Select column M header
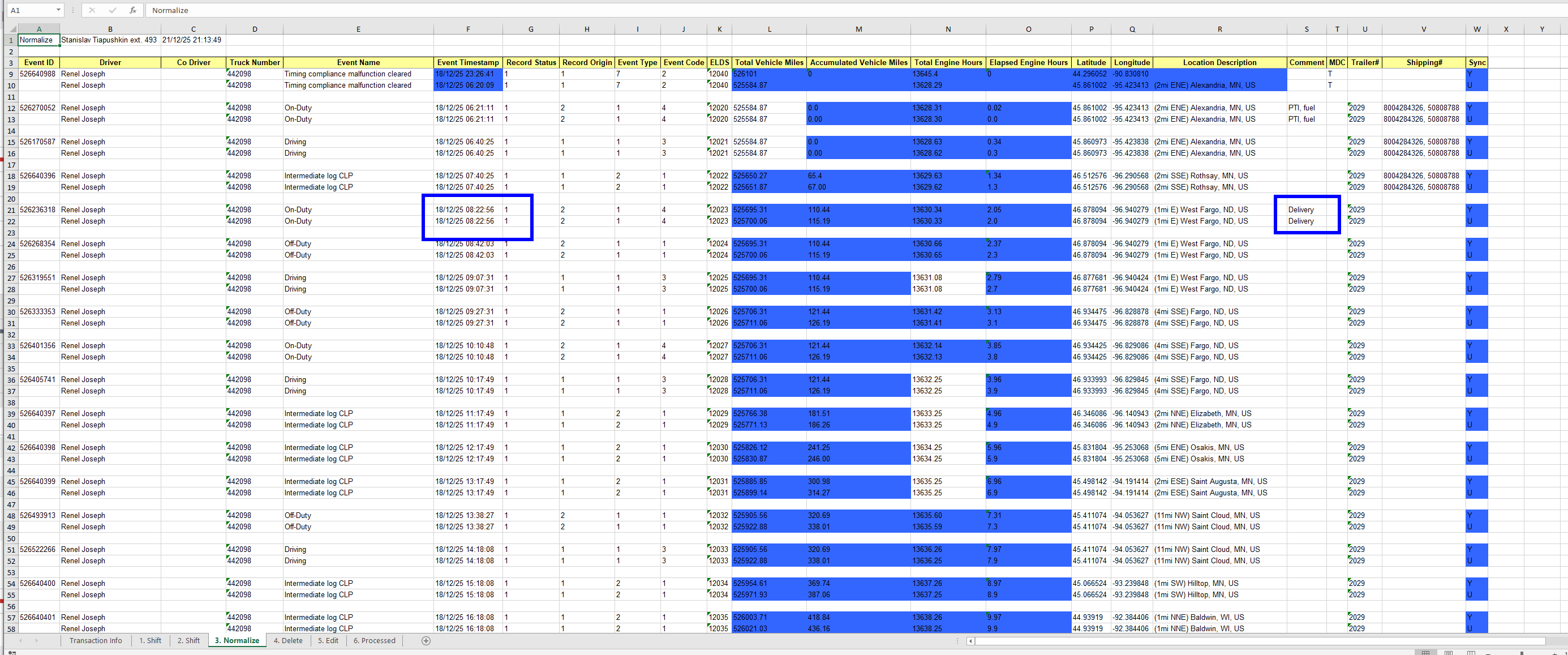 pyautogui.click(x=858, y=29)
